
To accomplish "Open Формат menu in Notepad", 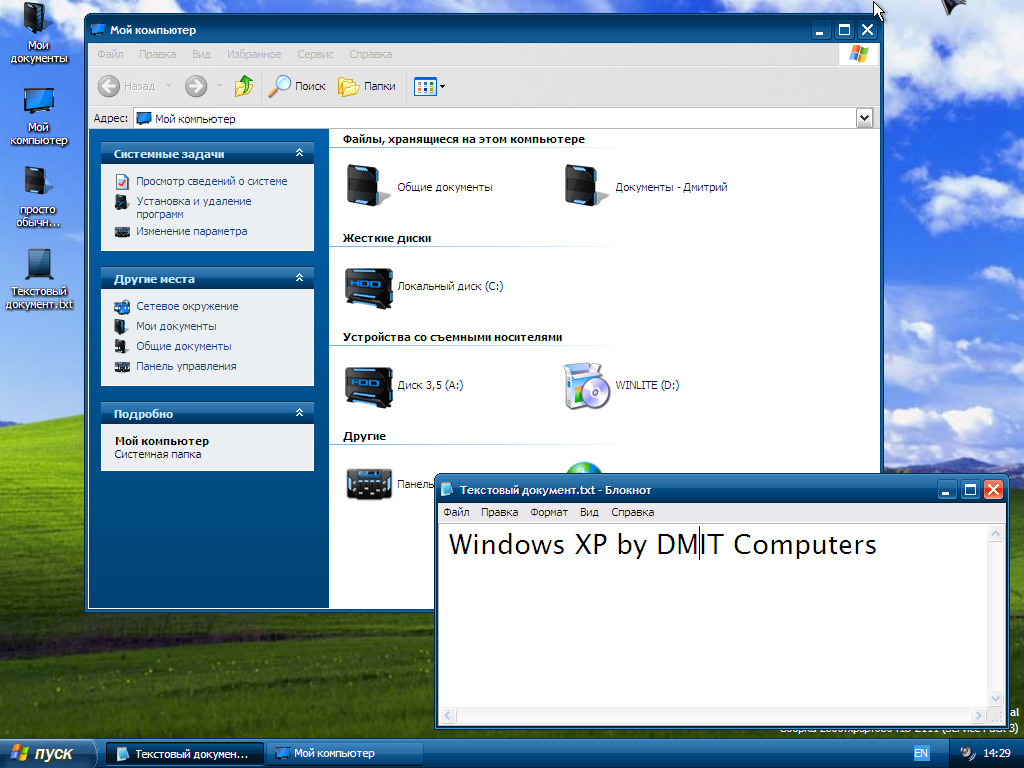I will pyautogui.click(x=548, y=512).
